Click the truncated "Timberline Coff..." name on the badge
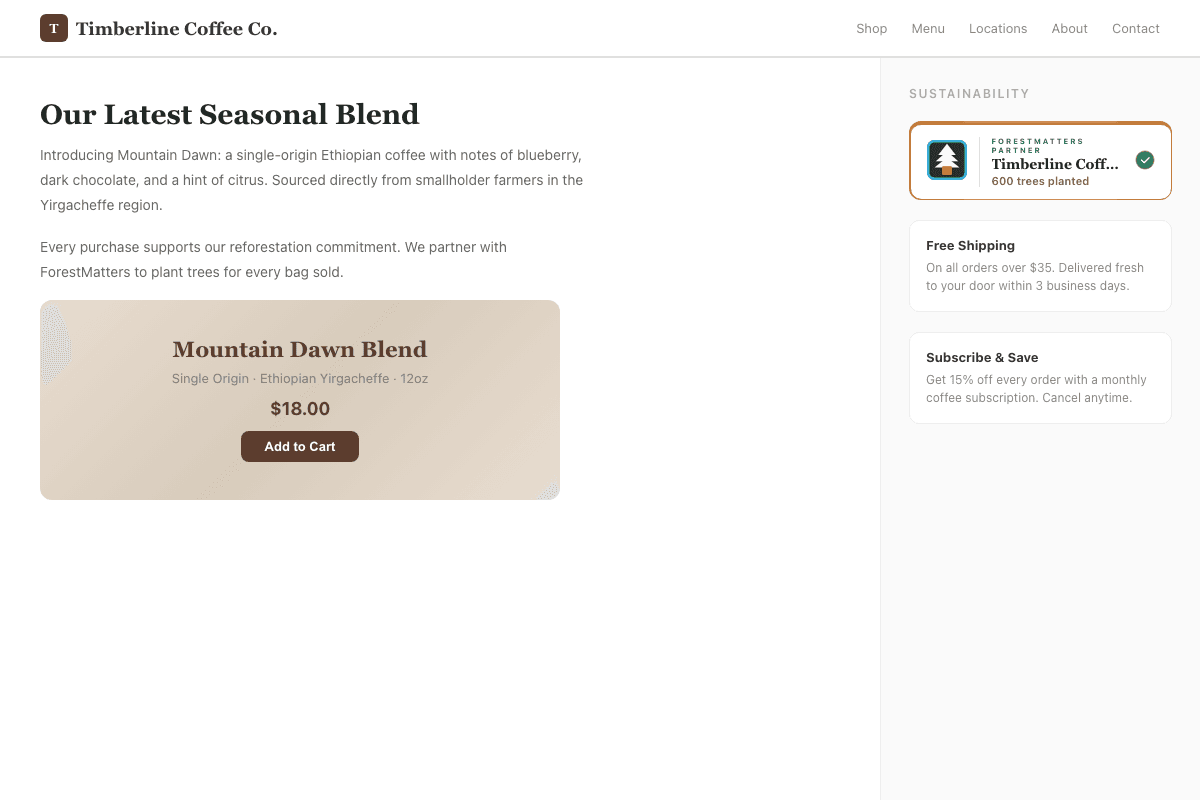 [x=1056, y=164]
